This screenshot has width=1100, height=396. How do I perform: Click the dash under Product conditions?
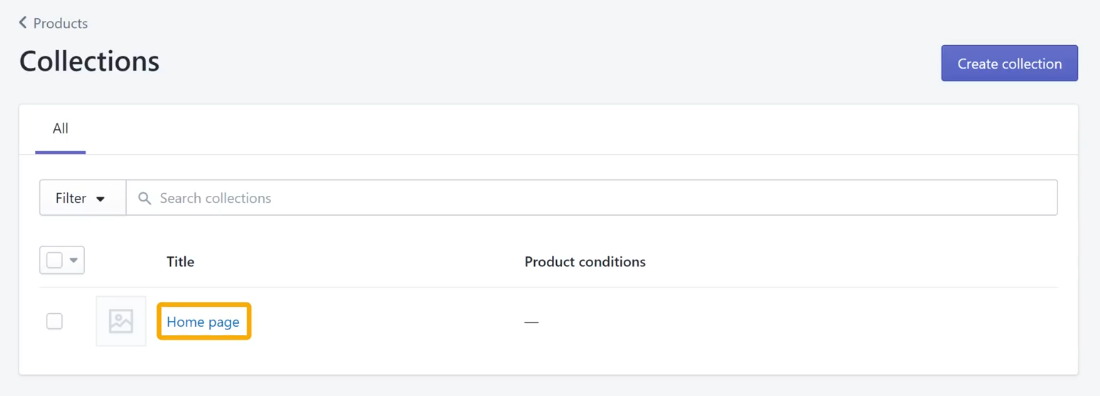[531, 322]
